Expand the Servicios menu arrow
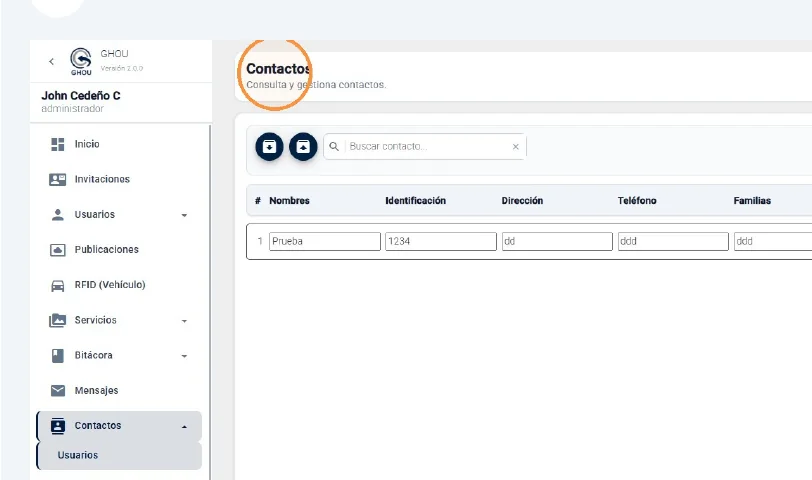812x480 pixels. 184,321
